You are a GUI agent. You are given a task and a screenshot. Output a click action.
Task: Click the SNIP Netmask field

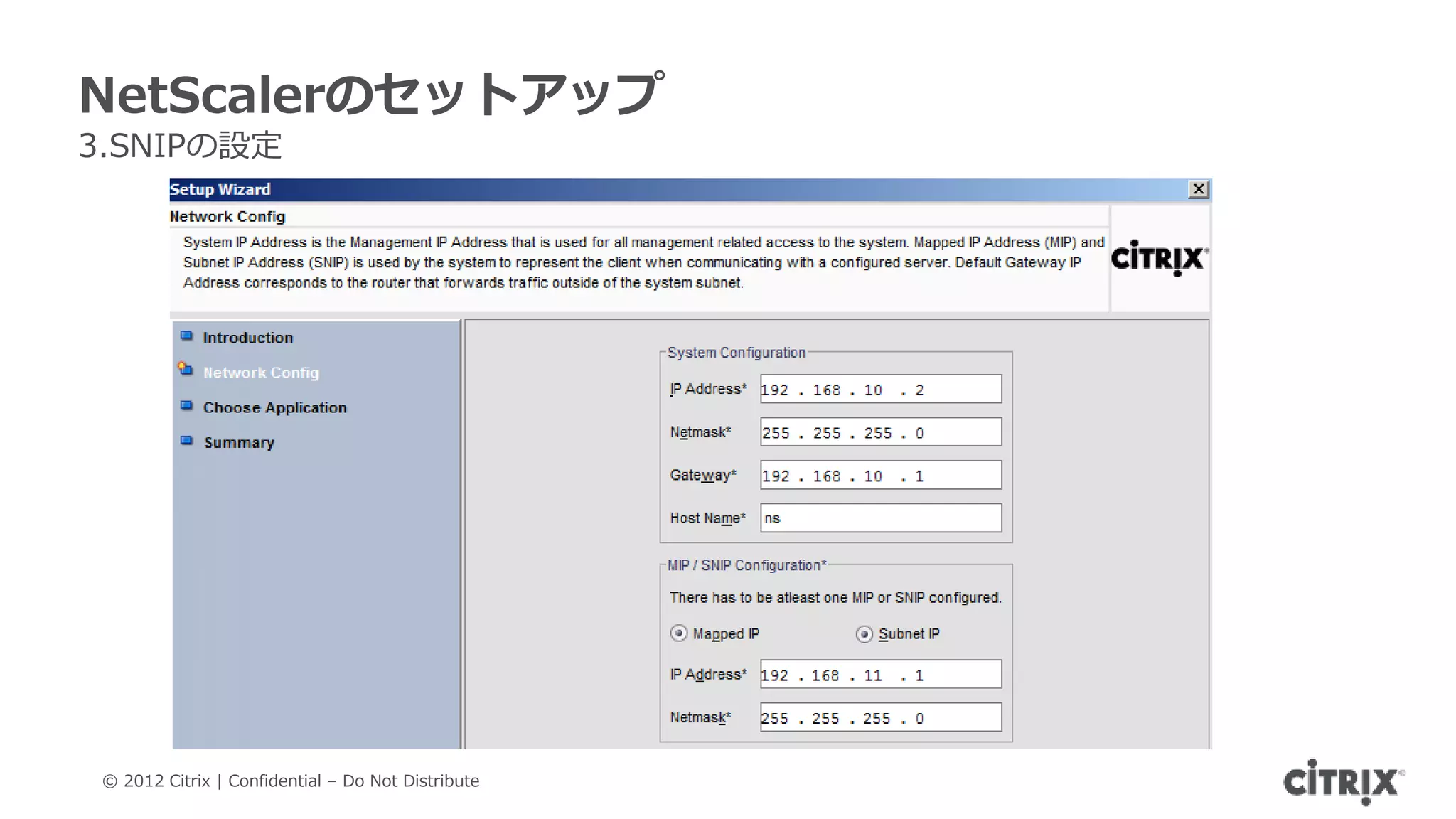880,718
